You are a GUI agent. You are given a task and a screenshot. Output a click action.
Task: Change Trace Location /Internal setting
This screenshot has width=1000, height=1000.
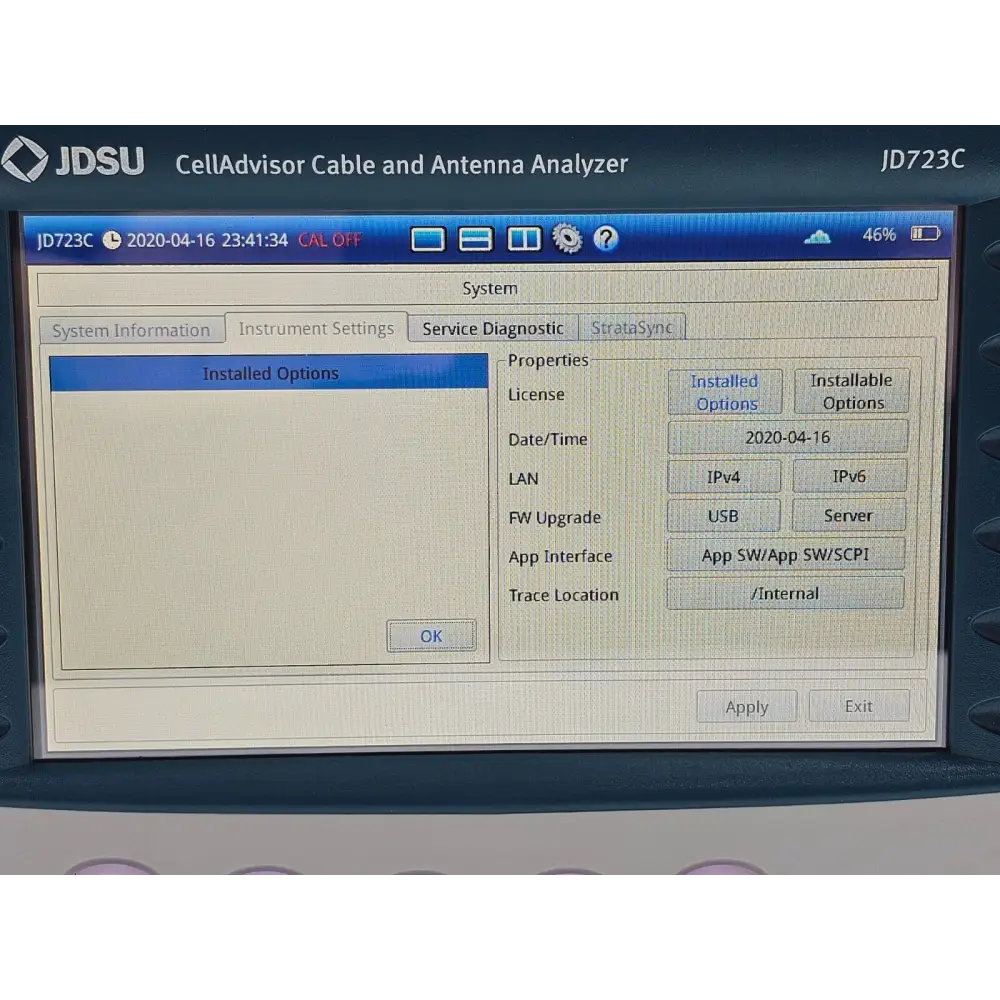[x=785, y=594]
